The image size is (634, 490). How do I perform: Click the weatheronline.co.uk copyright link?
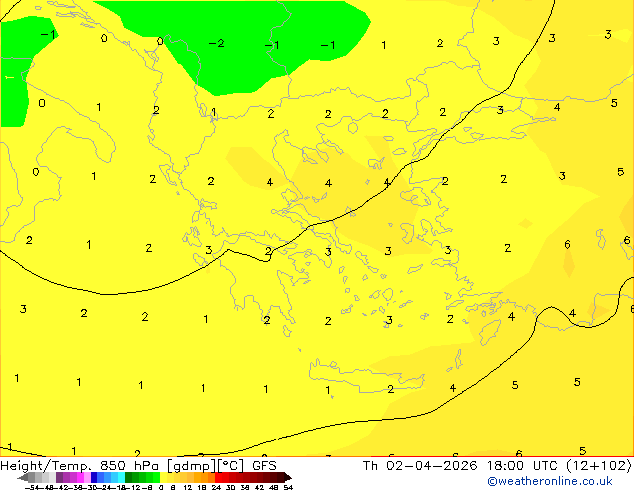549,481
